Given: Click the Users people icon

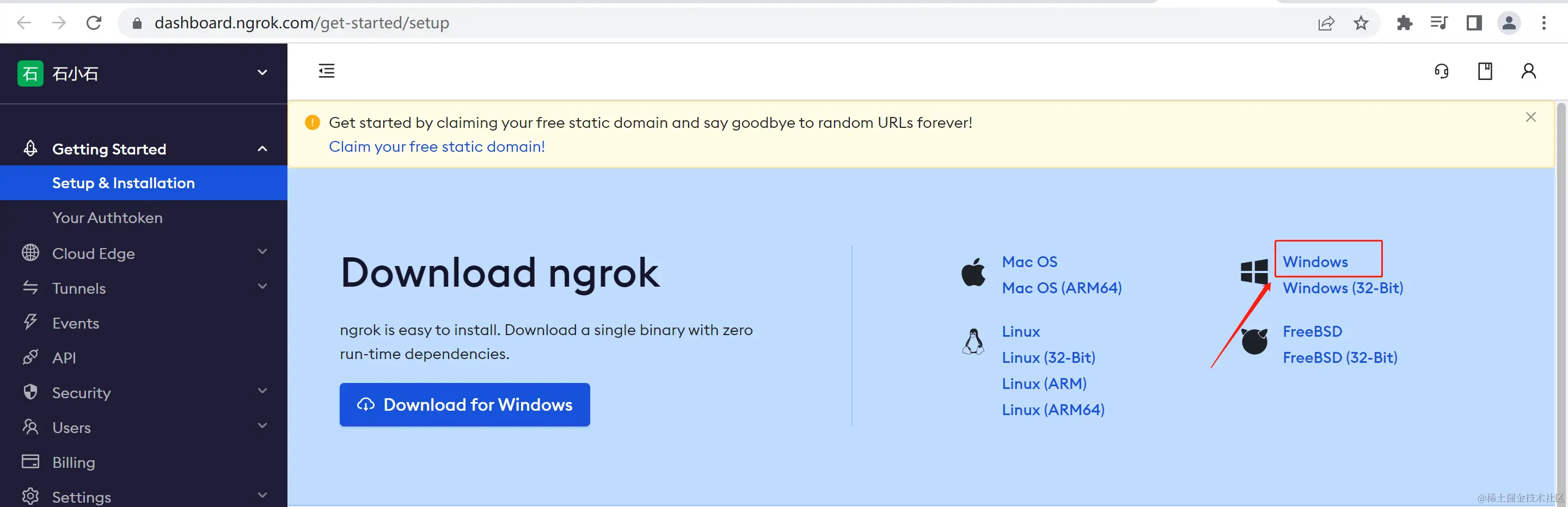Looking at the screenshot, I should coord(30,426).
